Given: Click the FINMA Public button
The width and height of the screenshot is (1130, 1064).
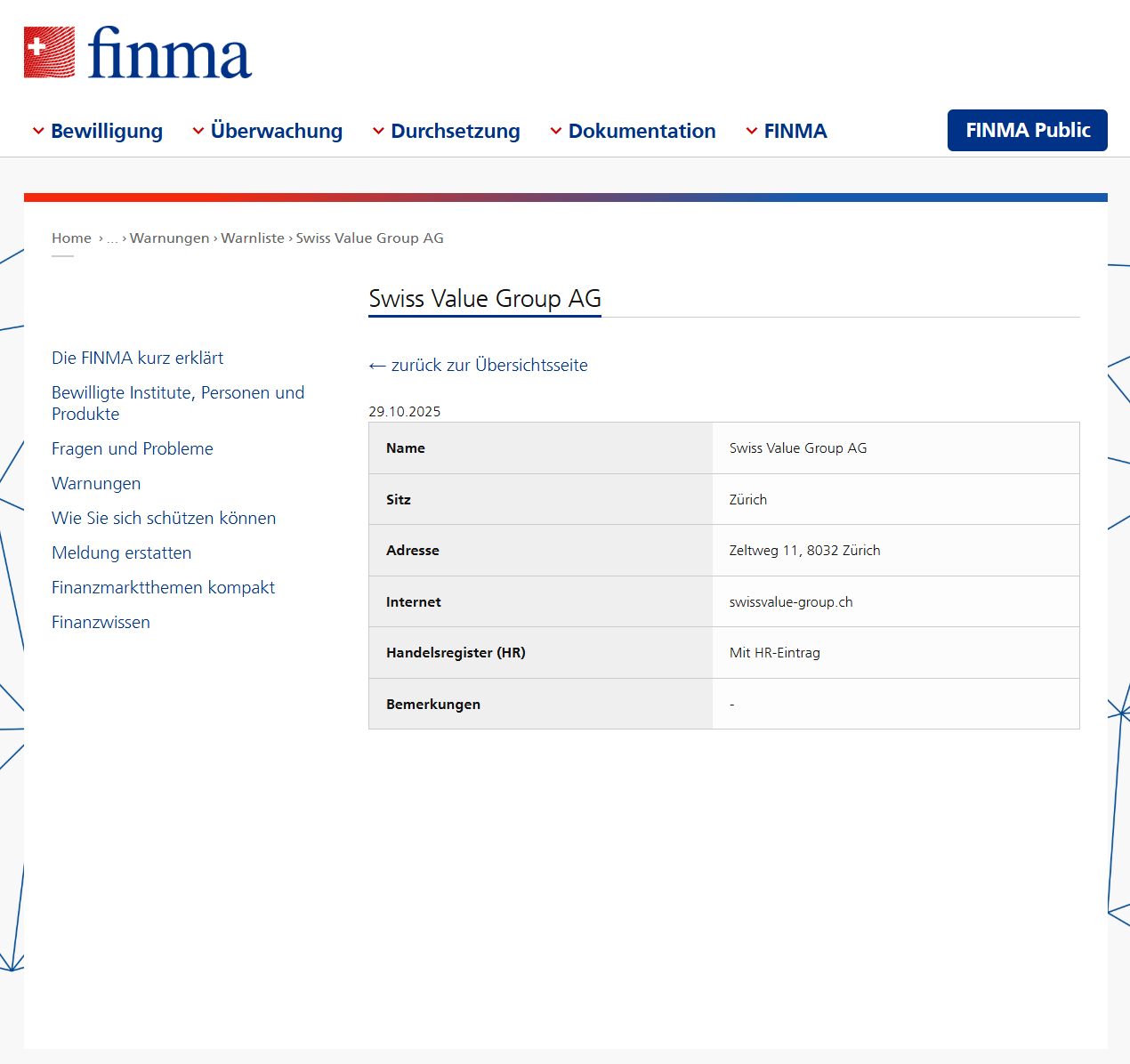Looking at the screenshot, I should click(1028, 130).
